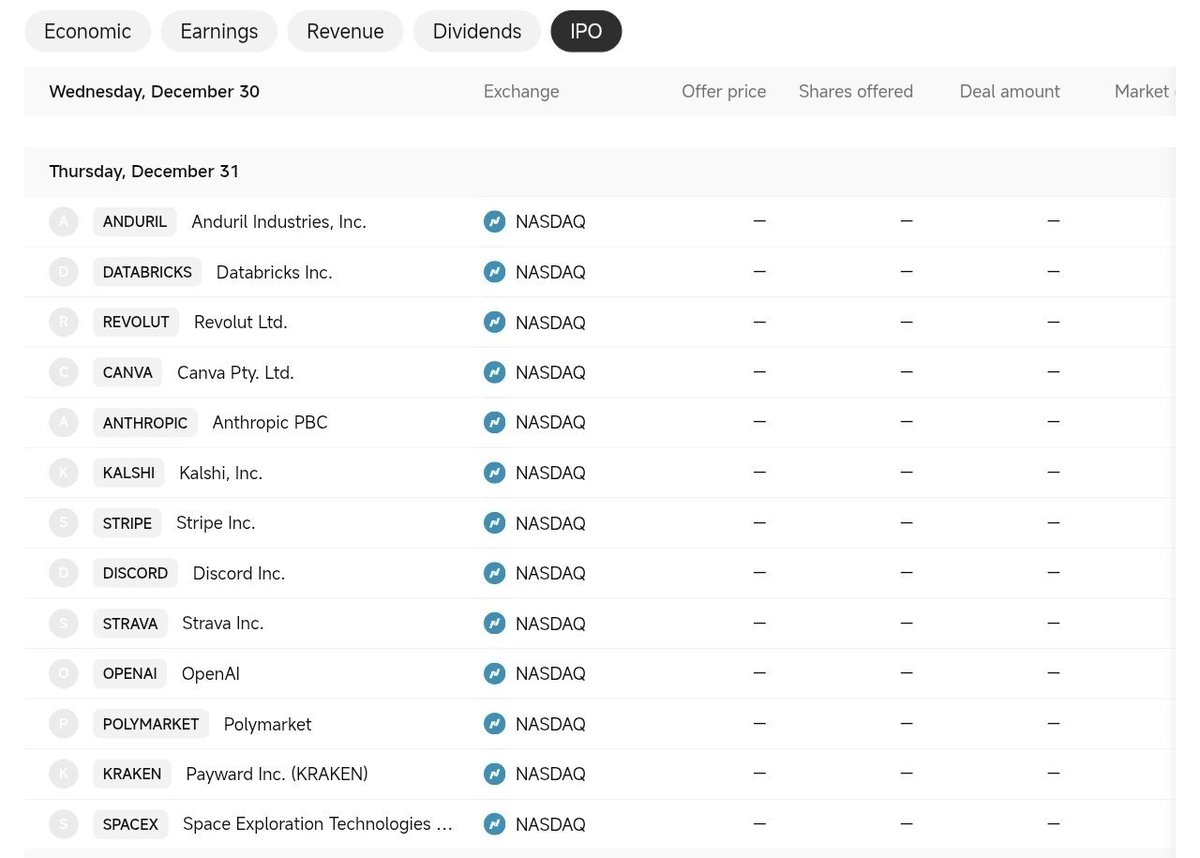This screenshot has width=1200, height=858.
Task: Click the OpenAI letter avatar icon
Action: tap(64, 673)
